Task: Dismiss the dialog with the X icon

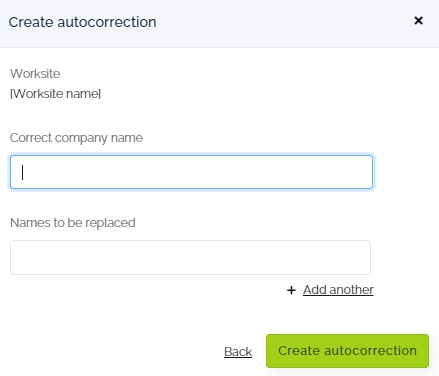Action: click(x=418, y=21)
